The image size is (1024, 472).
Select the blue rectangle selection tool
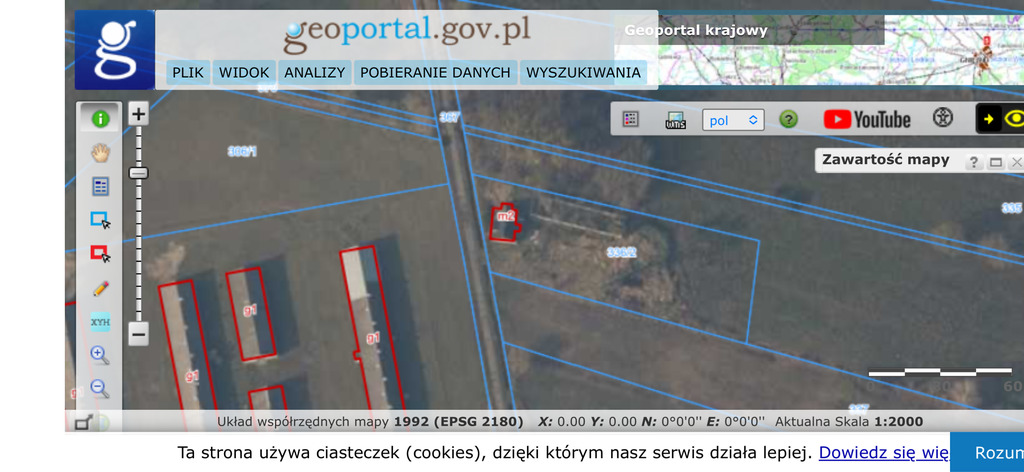(x=100, y=220)
